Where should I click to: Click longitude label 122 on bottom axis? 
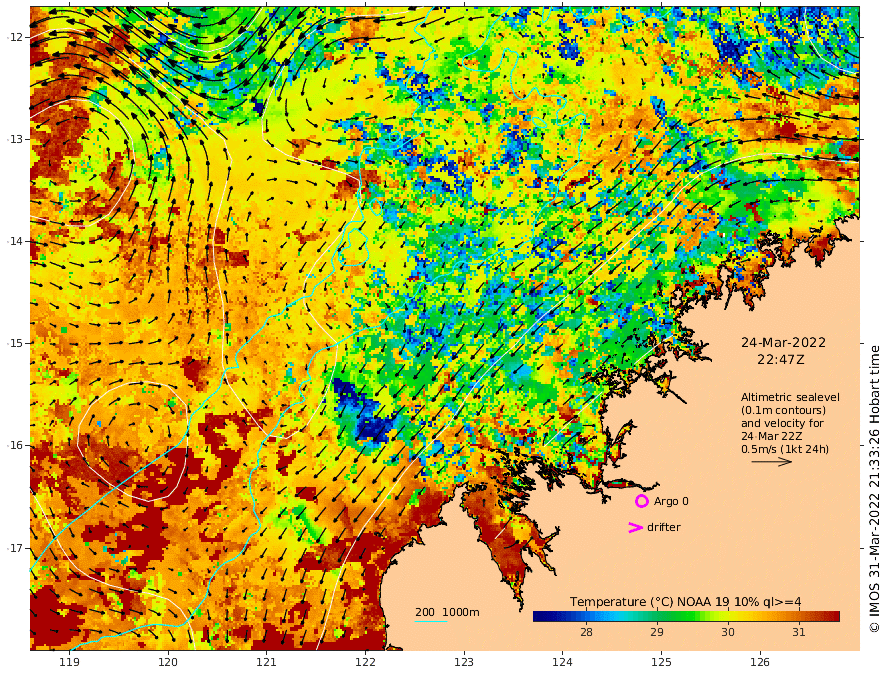(365, 663)
